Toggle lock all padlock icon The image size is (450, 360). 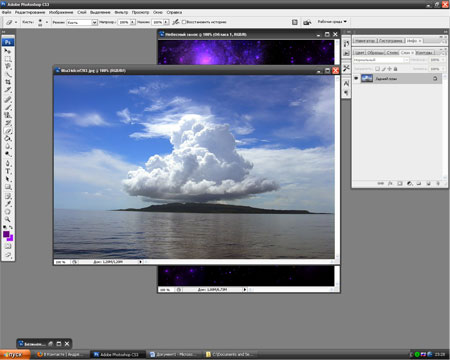point(395,69)
